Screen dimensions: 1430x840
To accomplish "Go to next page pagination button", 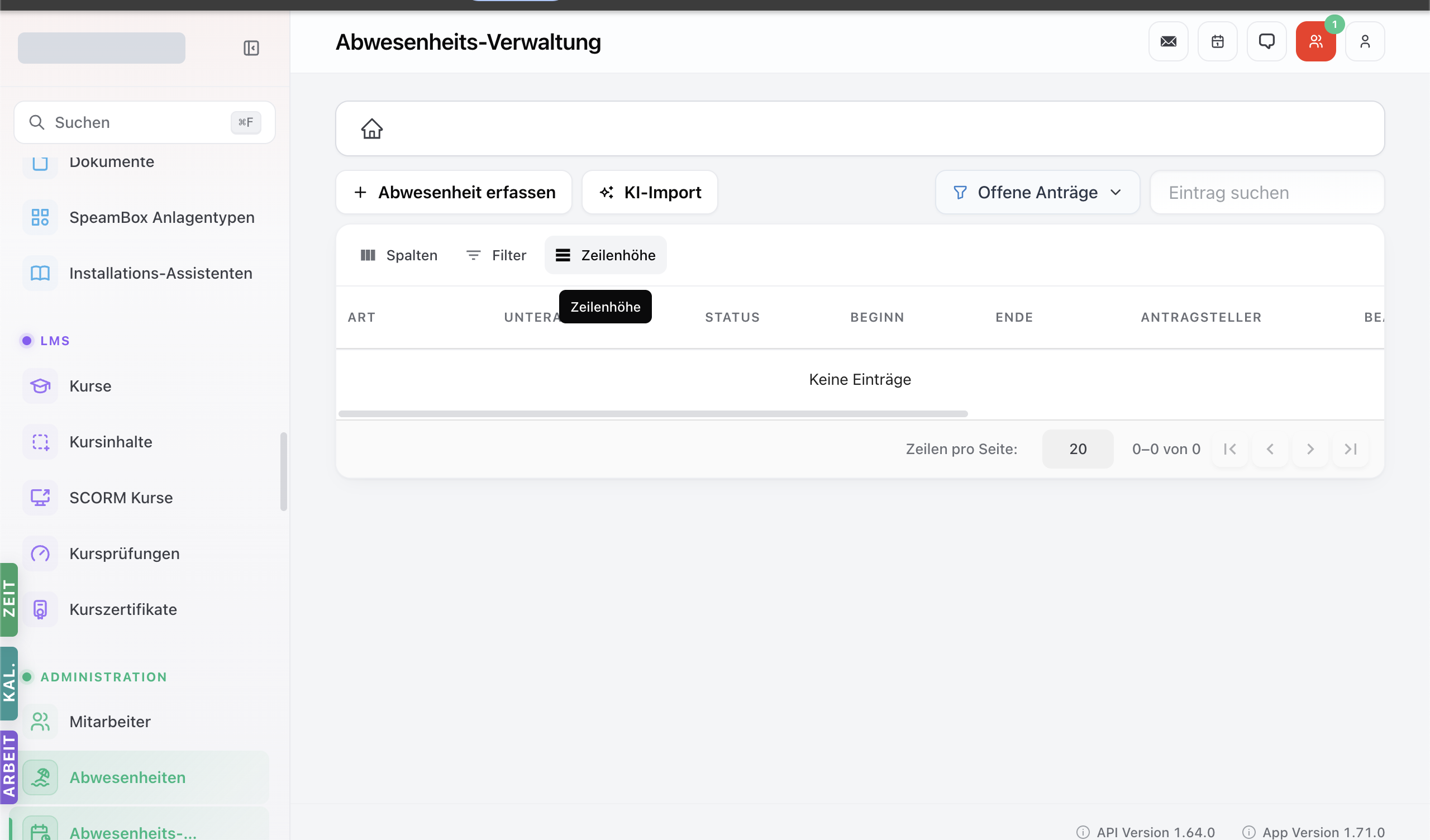I will tap(1310, 449).
